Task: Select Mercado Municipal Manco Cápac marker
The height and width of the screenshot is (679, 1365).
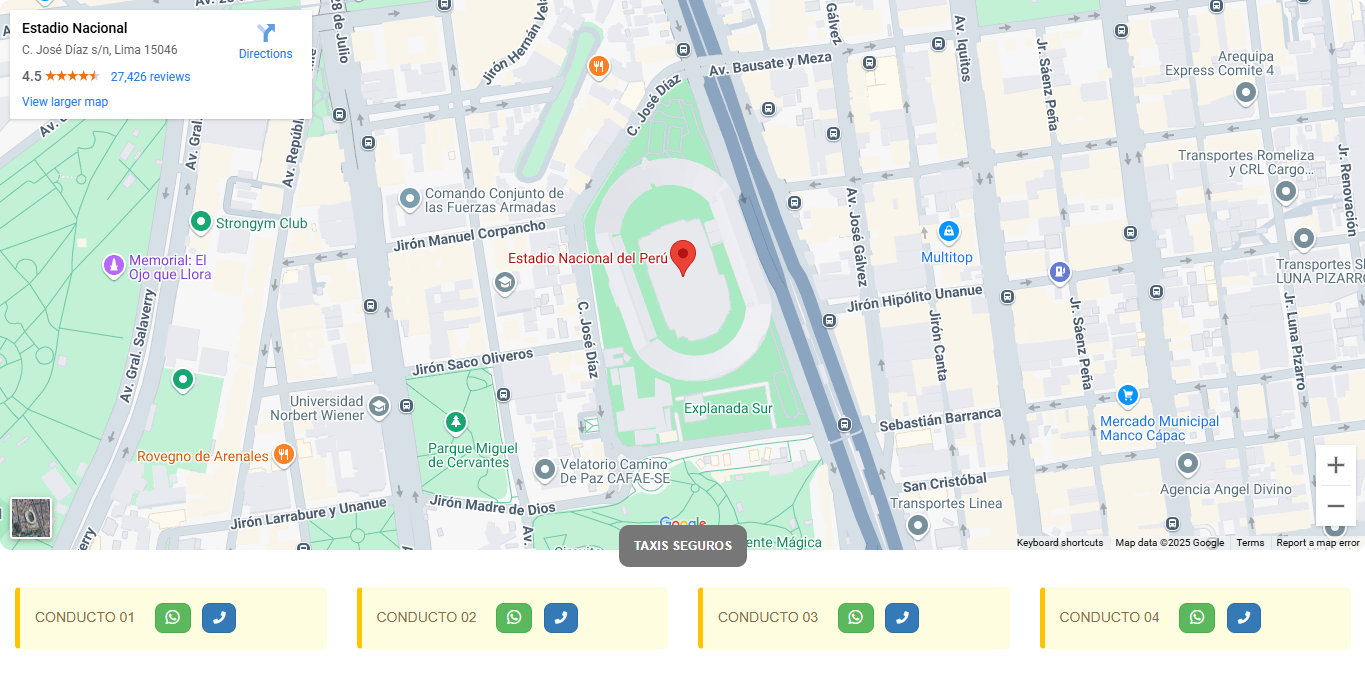Action: click(1128, 396)
